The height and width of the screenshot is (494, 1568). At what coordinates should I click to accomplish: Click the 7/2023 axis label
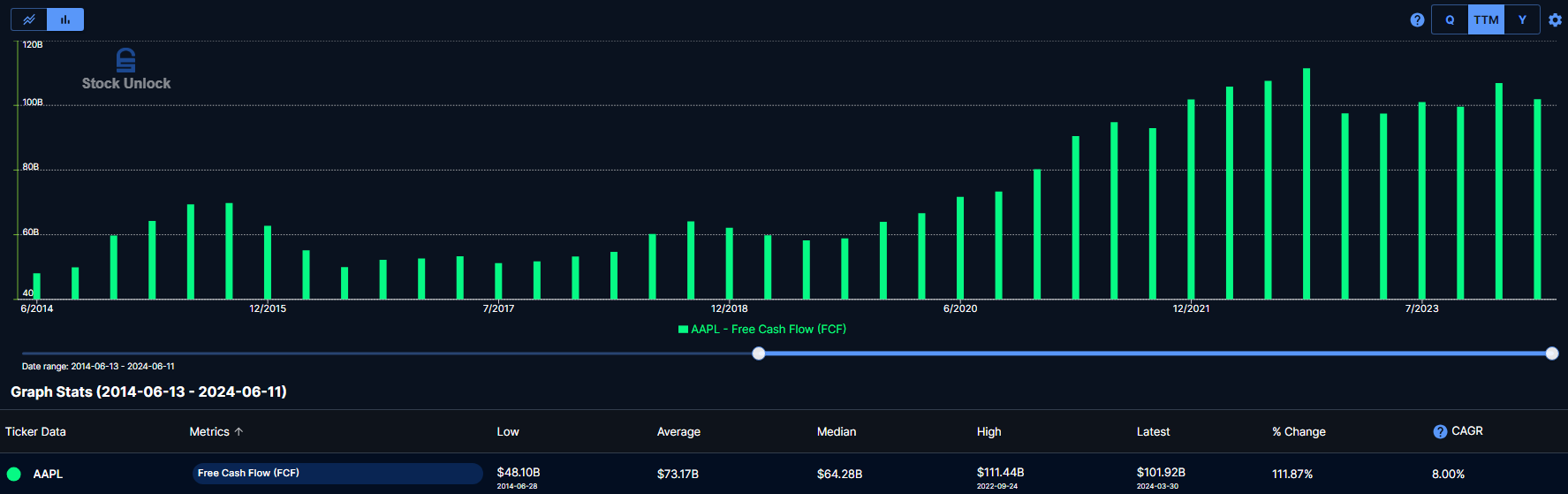click(x=1421, y=308)
